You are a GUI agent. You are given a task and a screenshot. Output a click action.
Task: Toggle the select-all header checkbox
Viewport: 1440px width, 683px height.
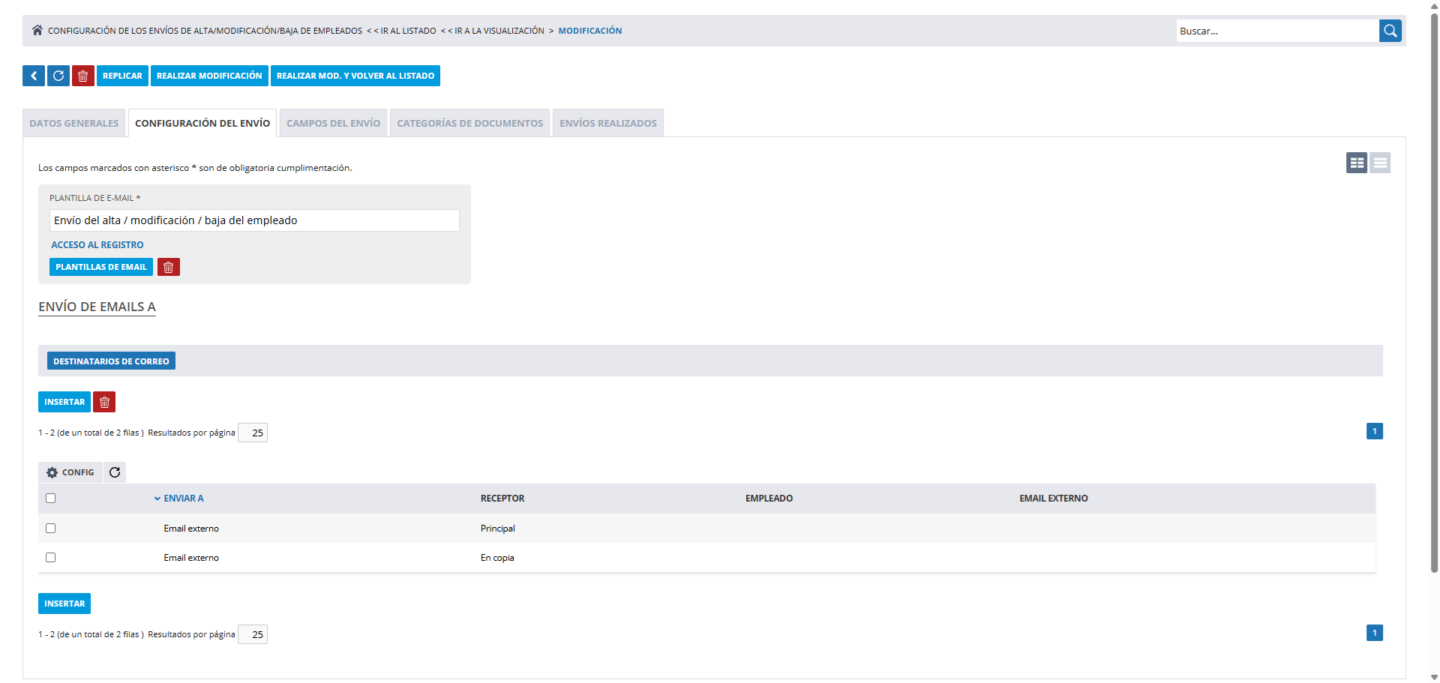click(x=51, y=498)
